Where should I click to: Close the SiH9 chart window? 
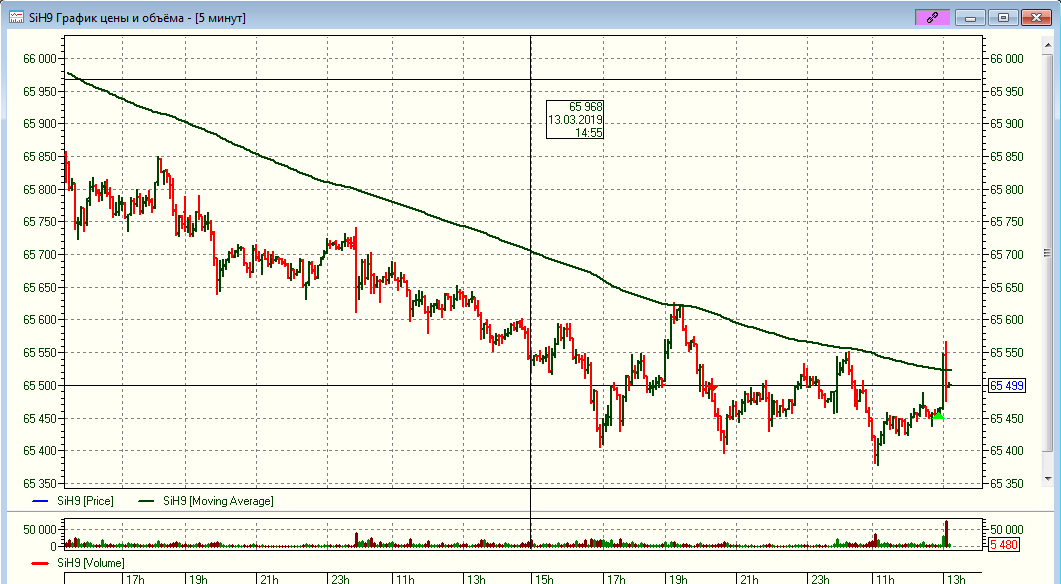click(x=1036, y=17)
